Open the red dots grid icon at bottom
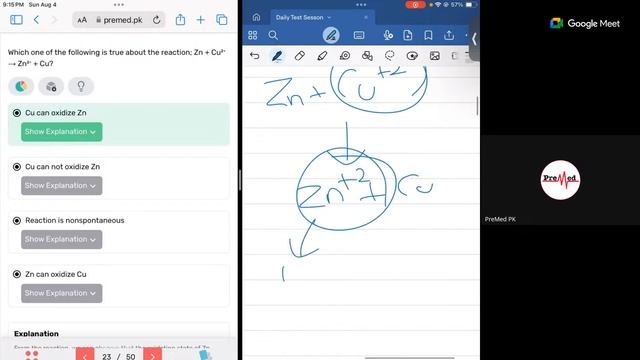 pos(32,355)
